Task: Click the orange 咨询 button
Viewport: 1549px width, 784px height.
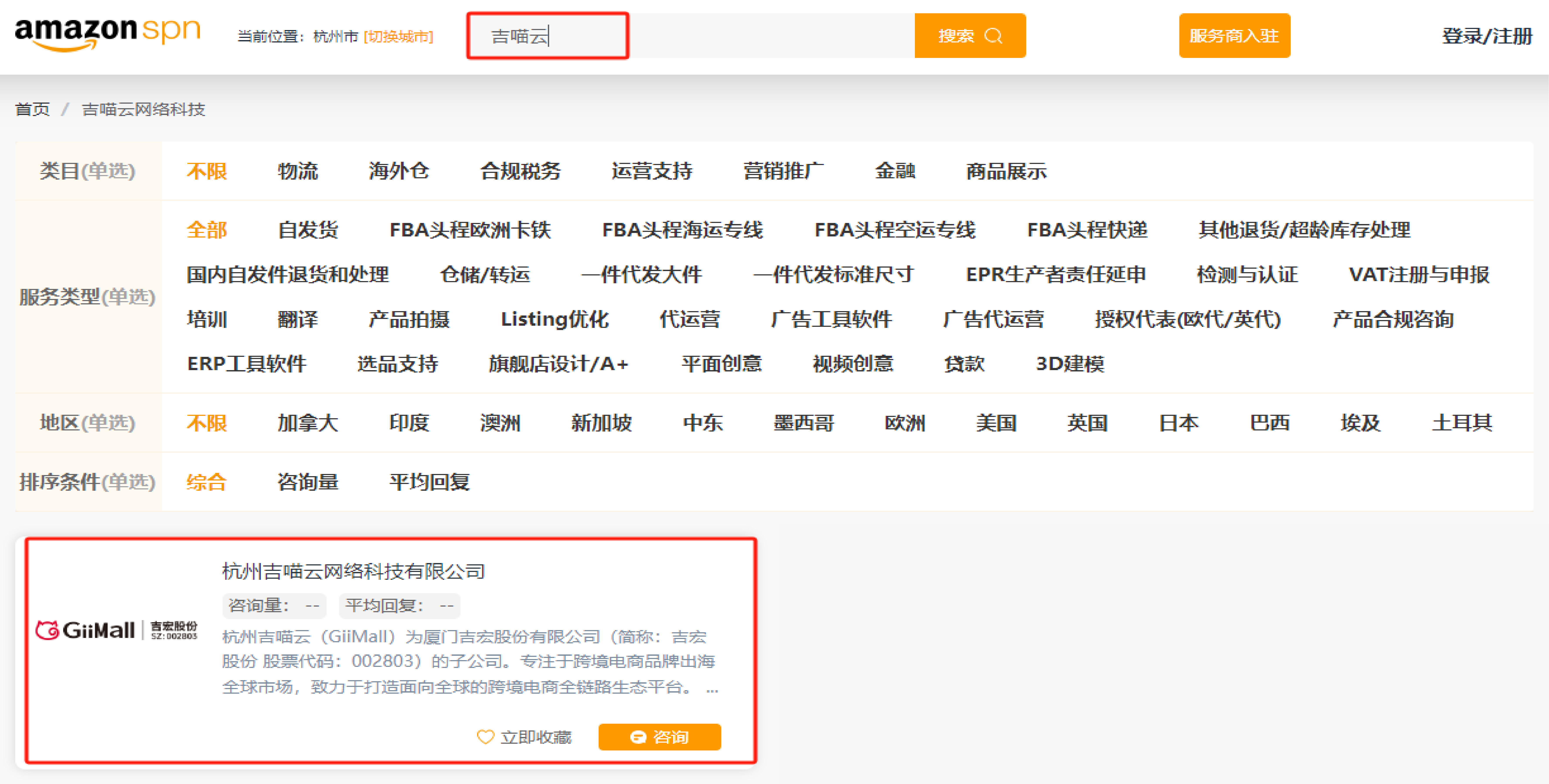Action: (660, 737)
